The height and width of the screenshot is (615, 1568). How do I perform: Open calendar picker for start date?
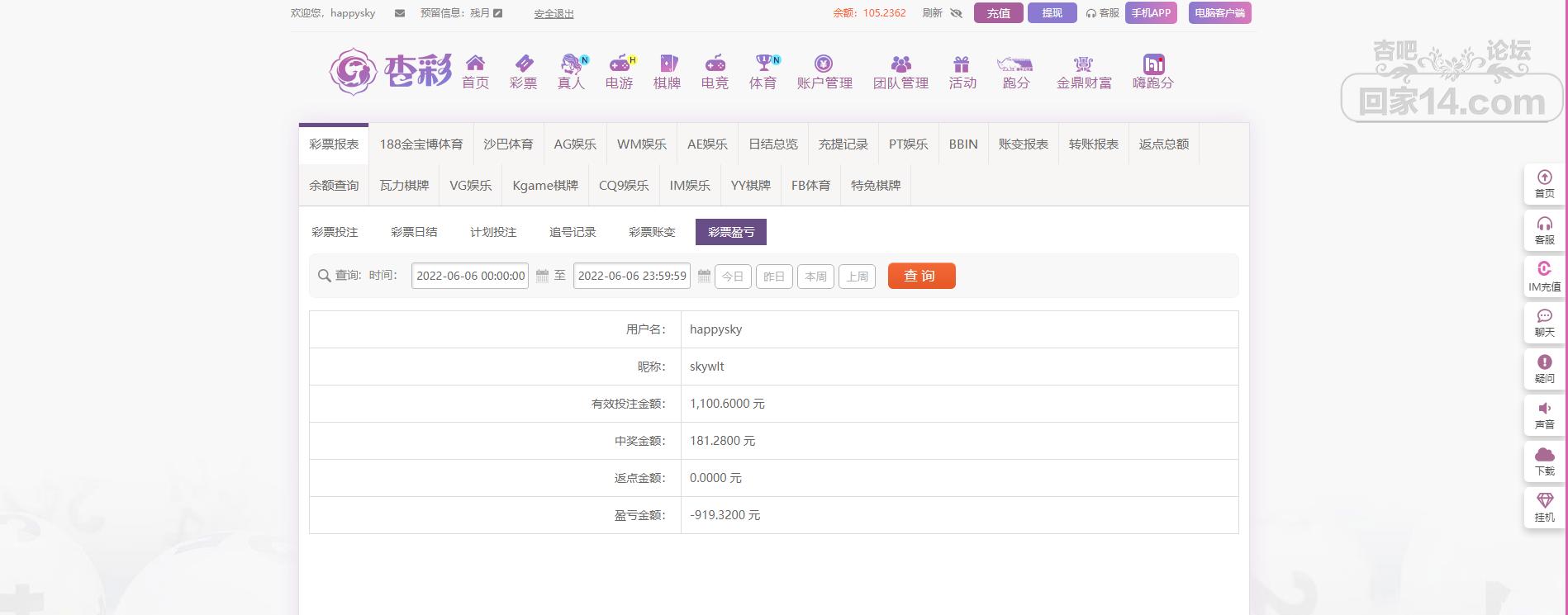(x=542, y=276)
